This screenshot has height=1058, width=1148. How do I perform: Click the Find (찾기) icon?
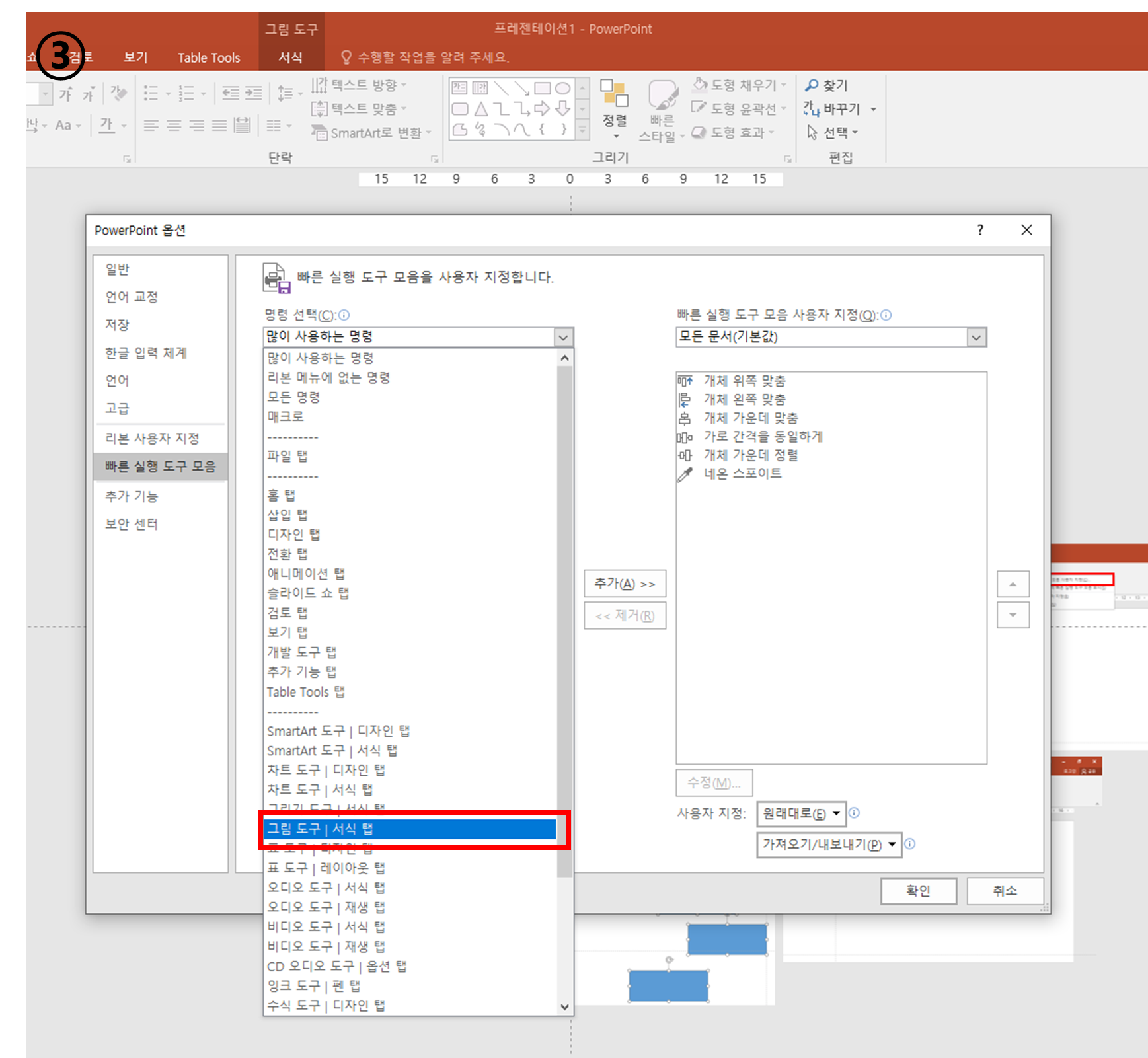812,85
